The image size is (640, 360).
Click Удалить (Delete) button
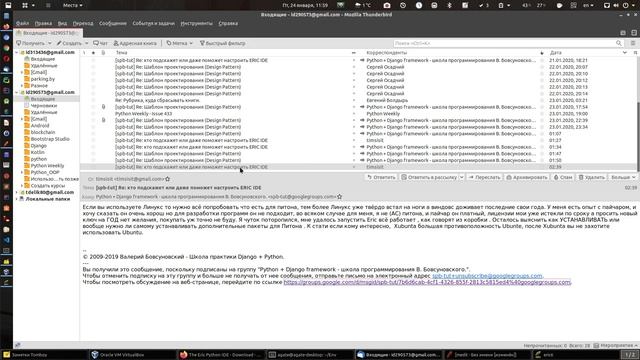tap(591, 177)
